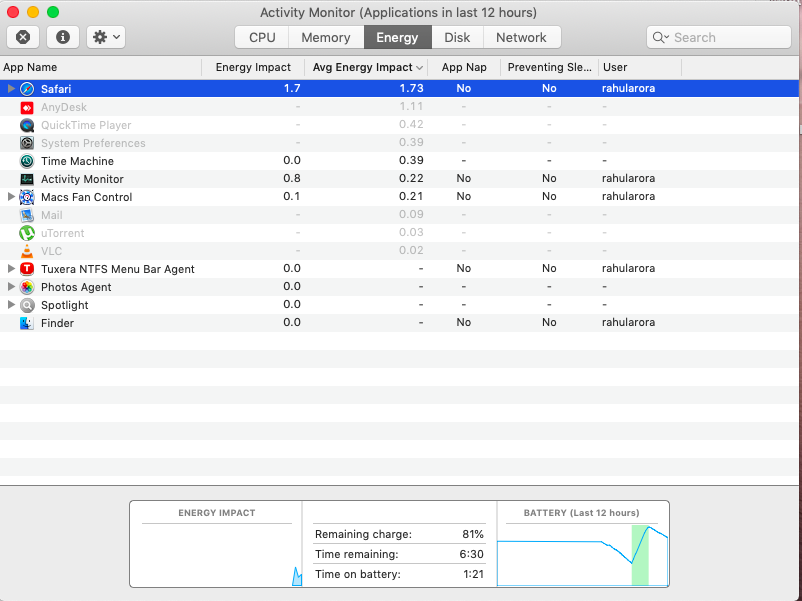
Task: Click the Energy Impact graph area
Action: [x=217, y=555]
